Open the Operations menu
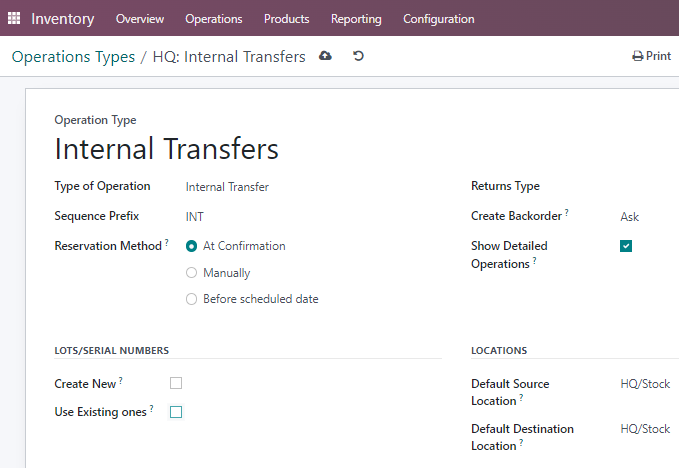Image resolution: width=679 pixels, height=468 pixels. 214,19
